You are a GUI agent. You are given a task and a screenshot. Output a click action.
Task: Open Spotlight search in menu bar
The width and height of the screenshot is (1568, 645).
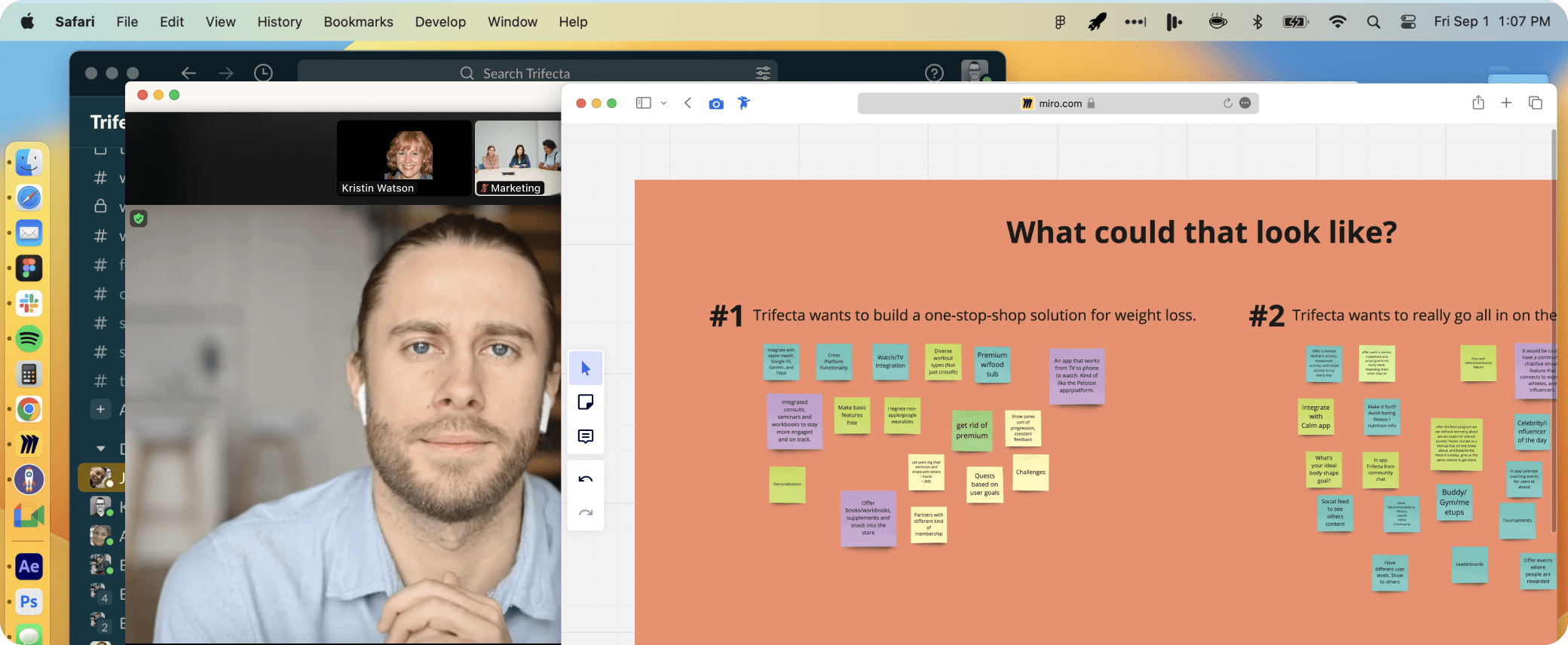tap(1374, 22)
